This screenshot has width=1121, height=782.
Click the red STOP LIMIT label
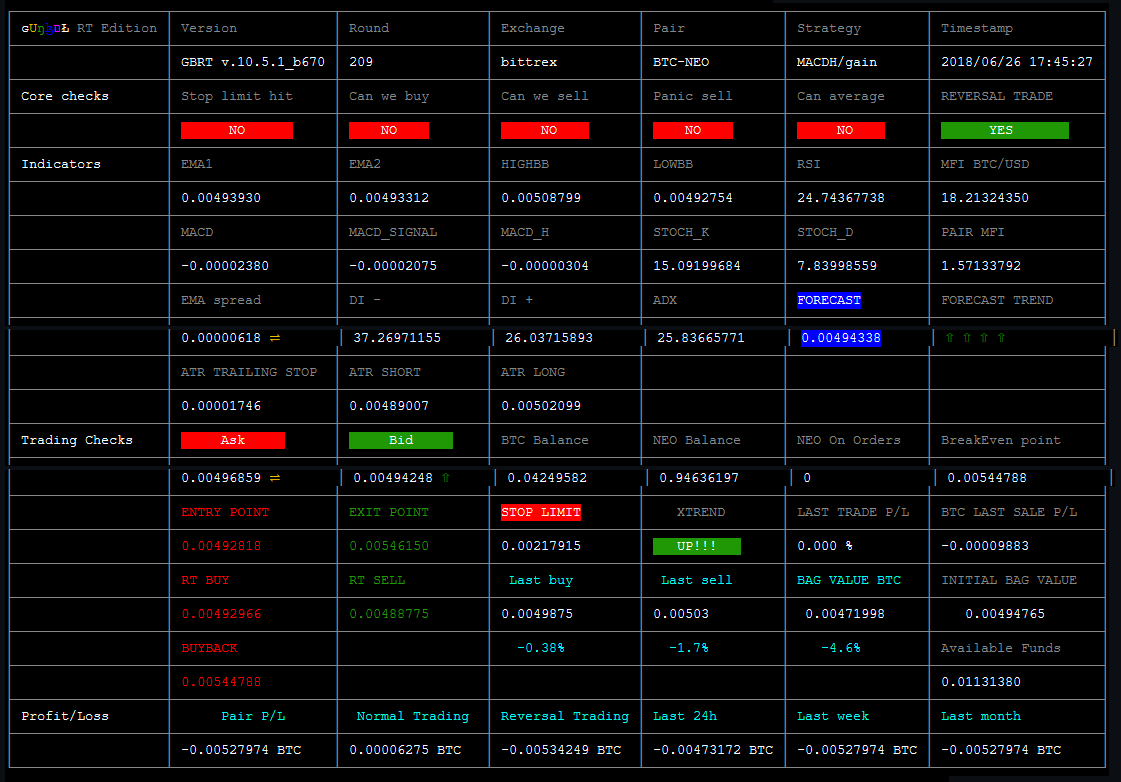(540, 512)
